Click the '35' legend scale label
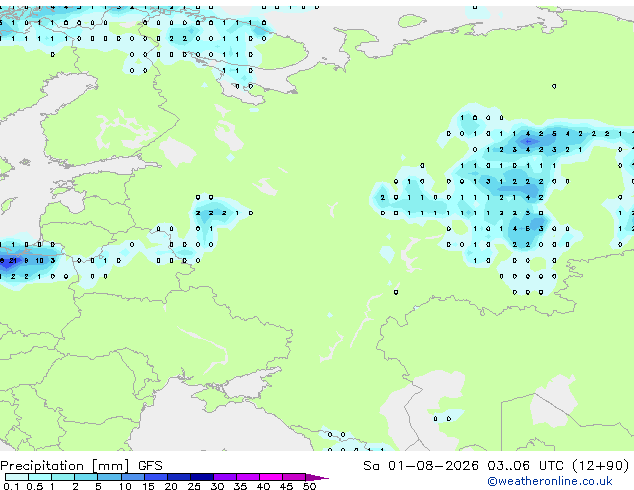Screen dimensions: 634x490 [240, 486]
